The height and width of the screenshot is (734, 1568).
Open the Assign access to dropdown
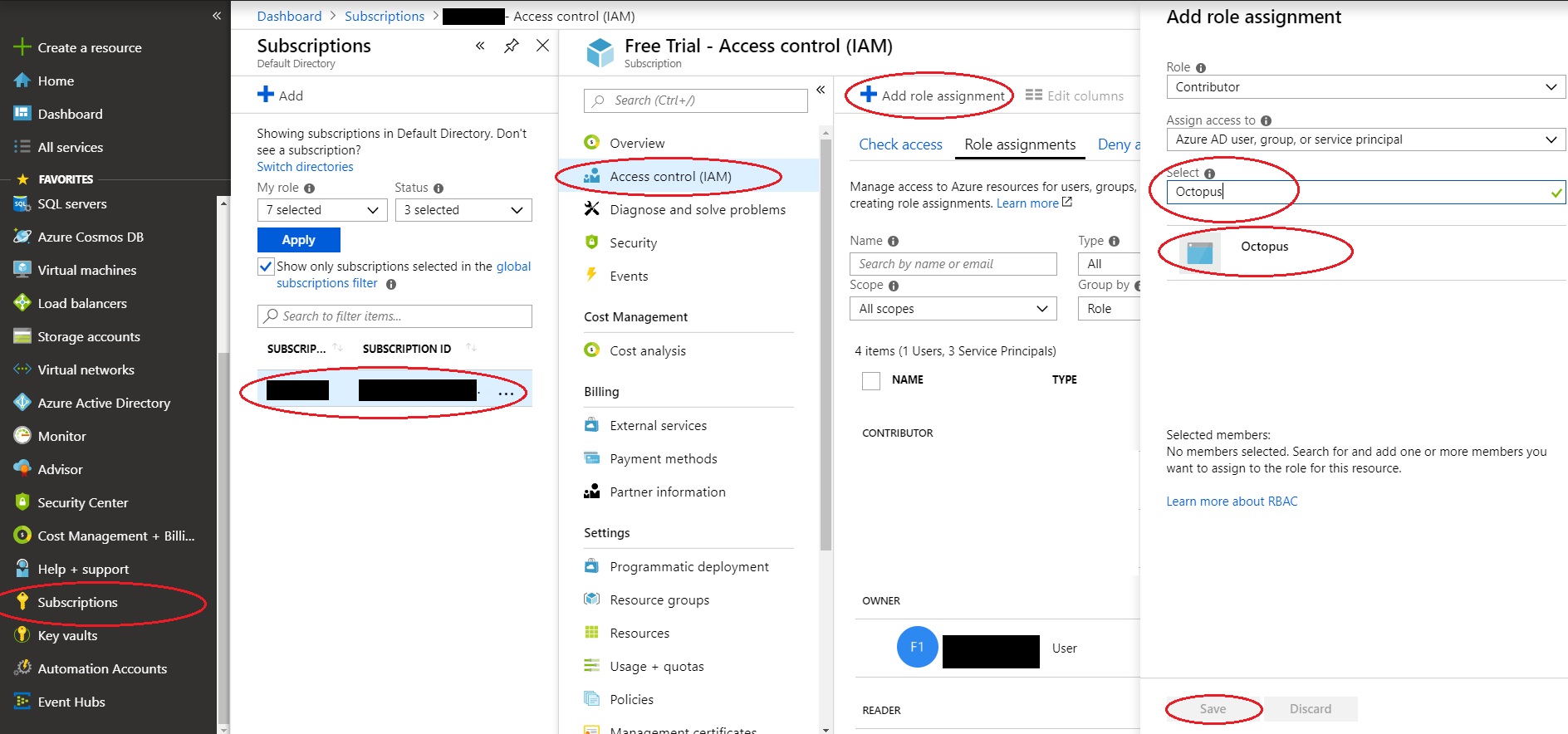(1365, 139)
